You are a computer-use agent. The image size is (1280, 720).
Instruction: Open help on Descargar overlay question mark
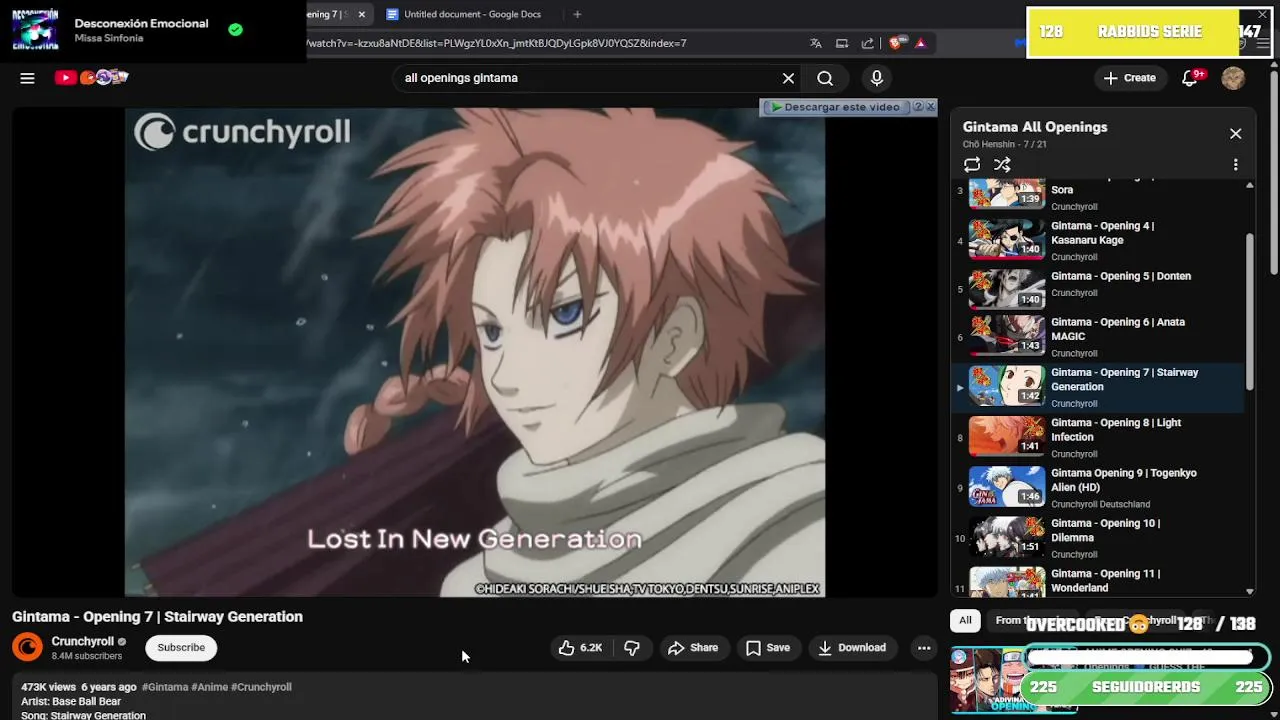click(x=917, y=107)
